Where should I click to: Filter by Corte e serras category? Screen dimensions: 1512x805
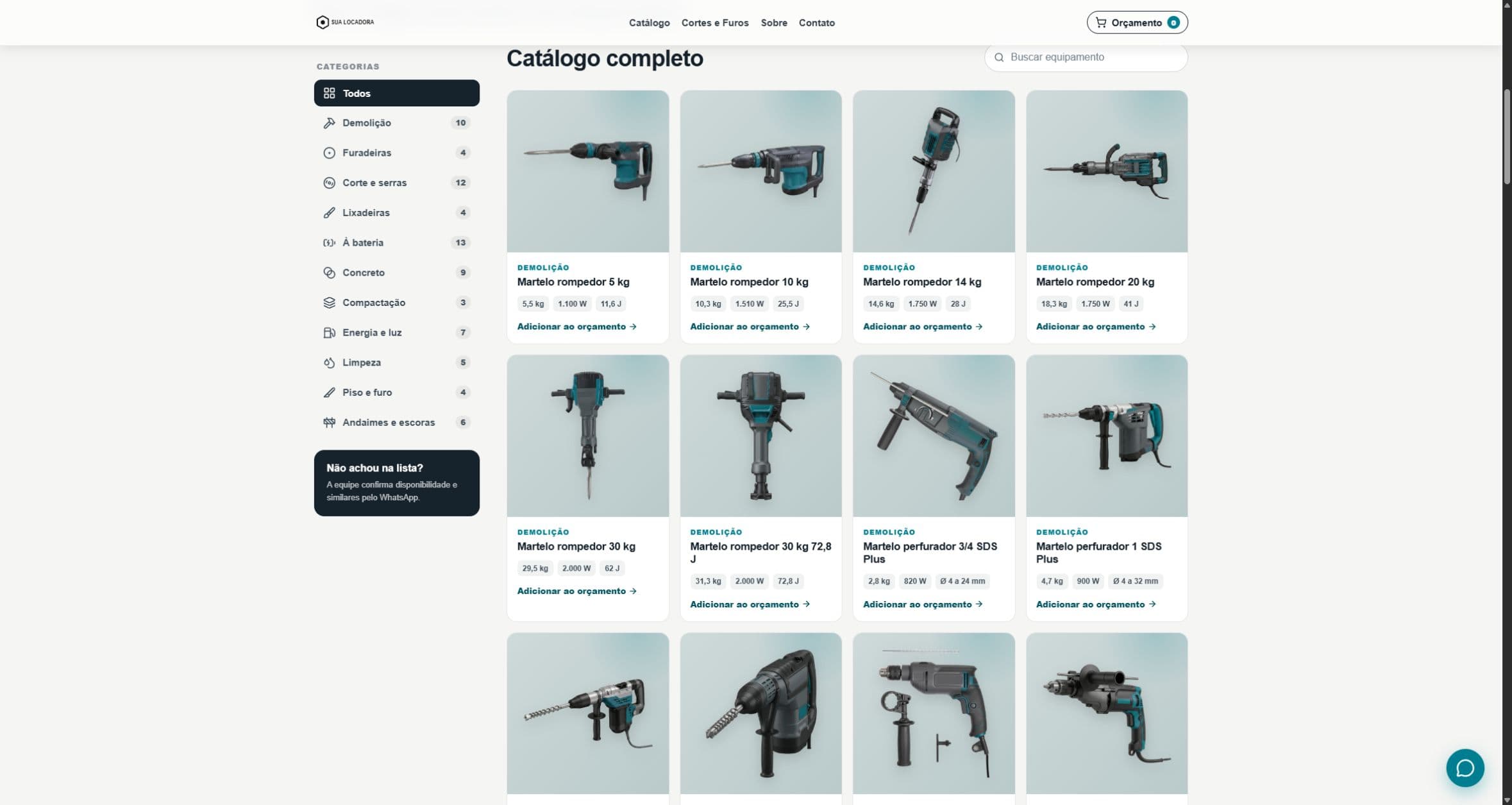pyautogui.click(x=396, y=183)
